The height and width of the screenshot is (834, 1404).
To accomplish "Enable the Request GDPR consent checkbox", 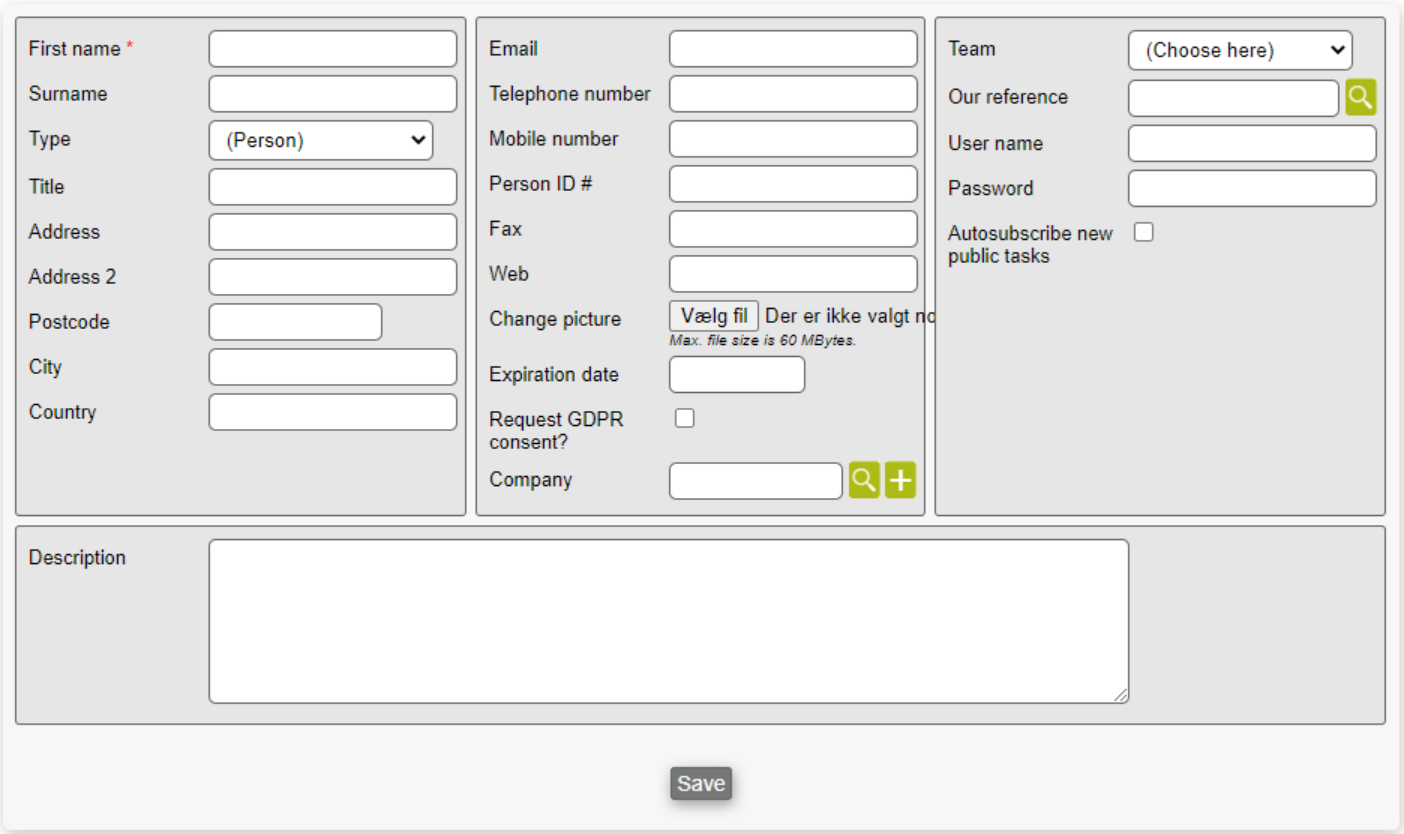I will [685, 419].
